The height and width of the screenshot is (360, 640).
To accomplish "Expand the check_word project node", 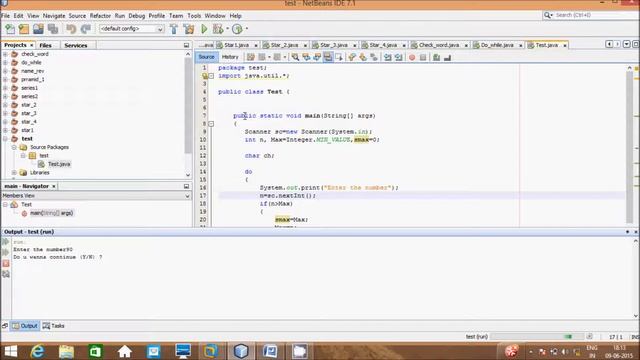I will 5,54.
